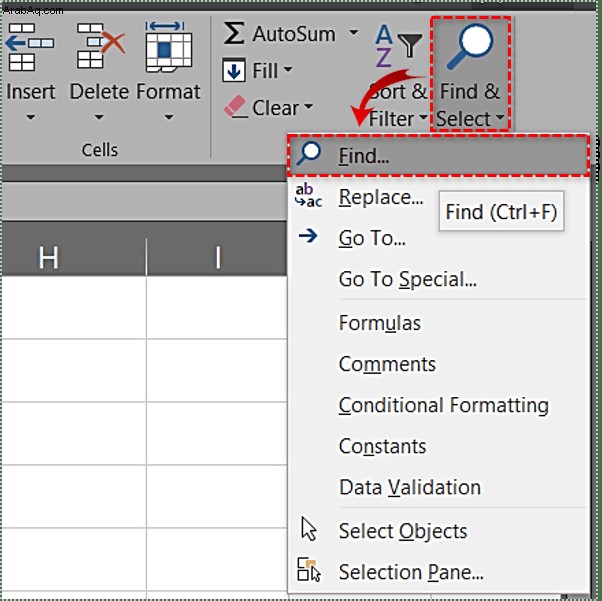Viewport: 602px width, 601px height.
Task: Click the Clear button label
Action: click(x=275, y=108)
